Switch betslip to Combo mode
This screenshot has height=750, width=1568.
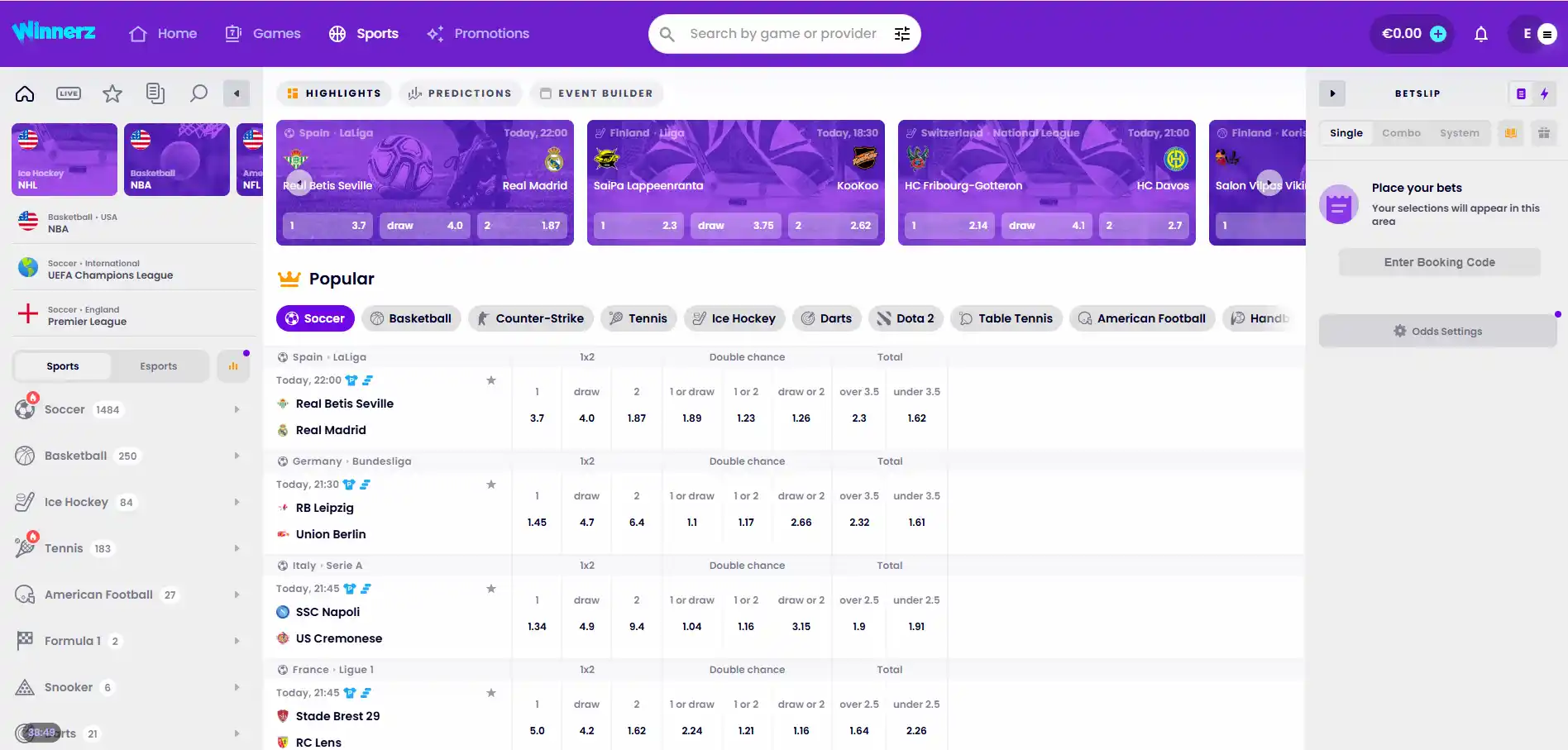1401,133
